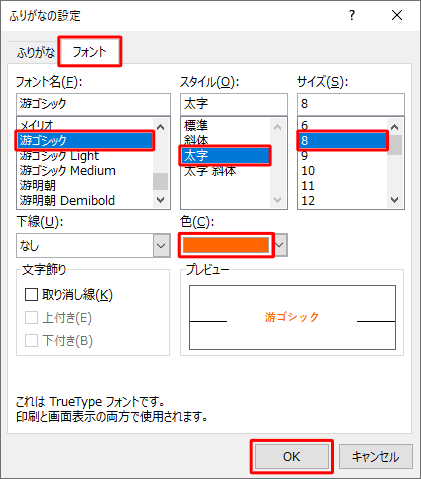The width and height of the screenshot is (421, 479).
Task: Select size 6
Action: coord(343,125)
